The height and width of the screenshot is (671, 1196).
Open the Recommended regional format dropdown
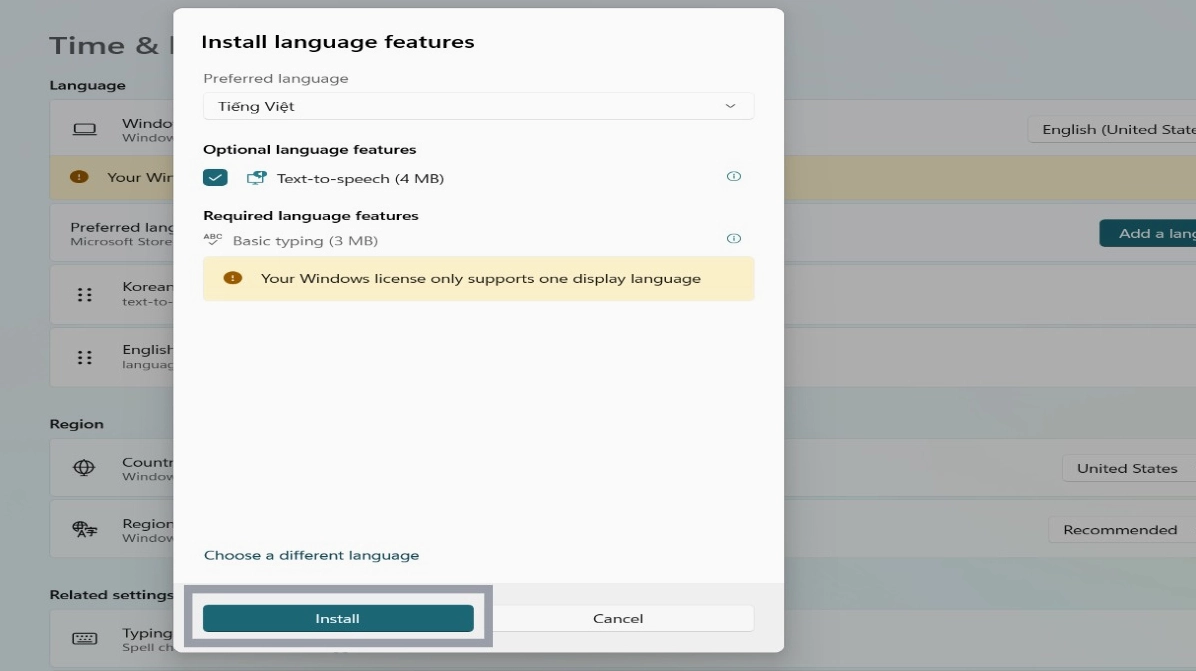pyautogui.click(x=1120, y=529)
